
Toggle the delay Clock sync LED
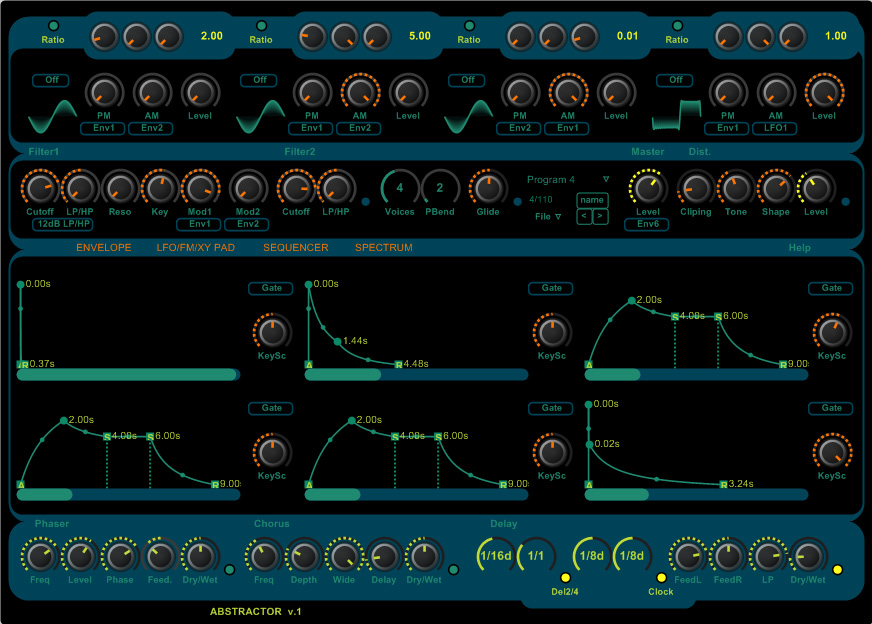[661, 577]
